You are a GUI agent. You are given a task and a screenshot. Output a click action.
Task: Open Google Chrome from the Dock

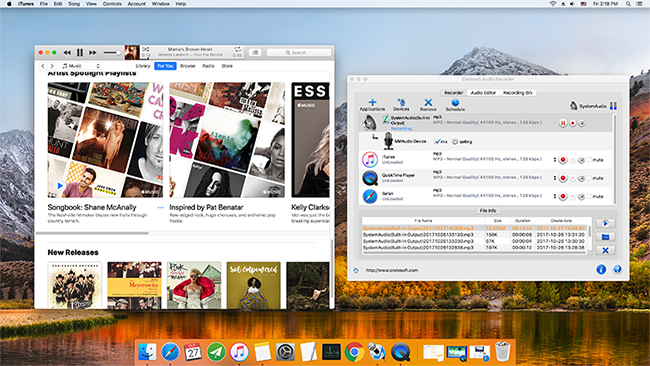[354, 352]
